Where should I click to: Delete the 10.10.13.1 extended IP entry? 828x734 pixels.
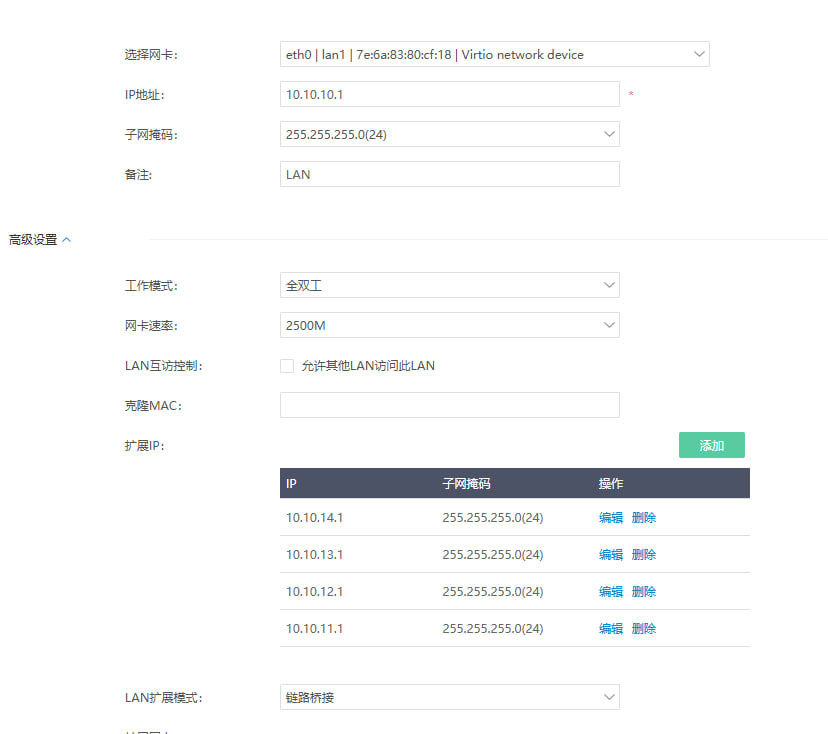tap(644, 555)
